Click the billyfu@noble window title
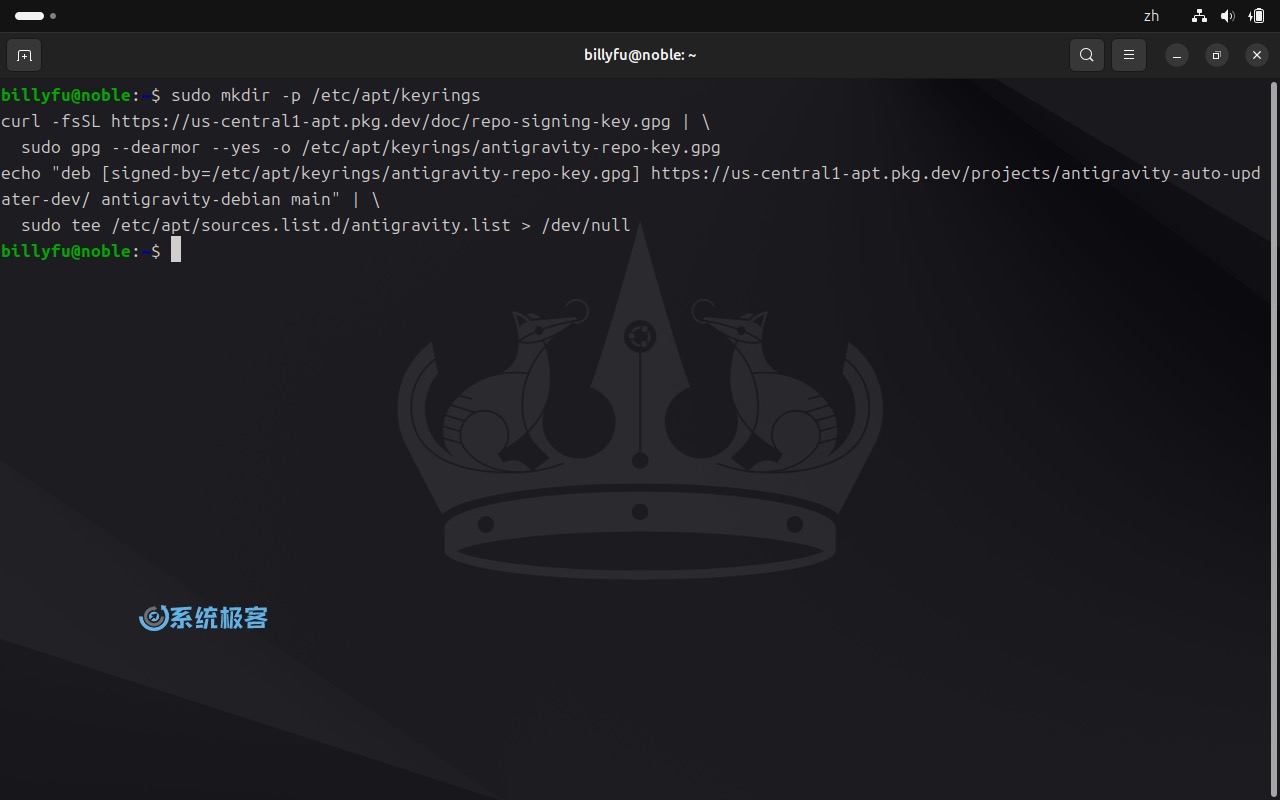 pyautogui.click(x=640, y=55)
